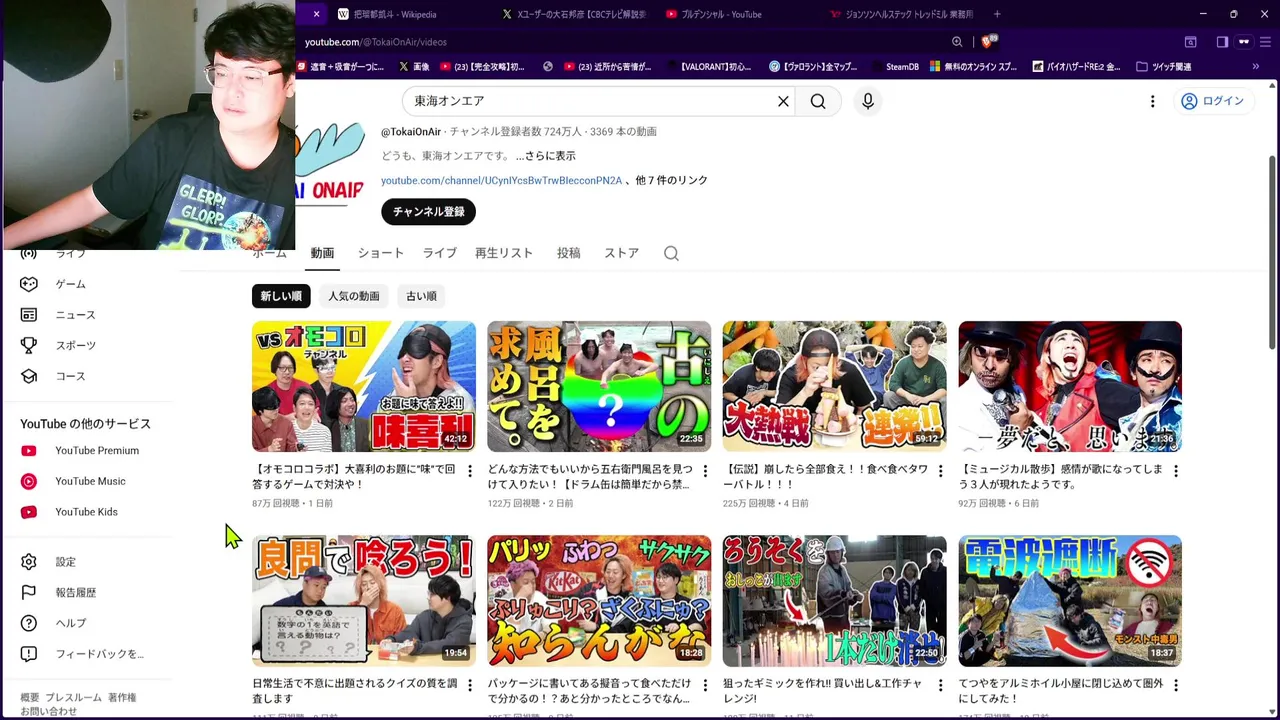Viewport: 1280px width, 720px height.
Task: Open 他 7 件のリンク more links
Action: point(672,181)
